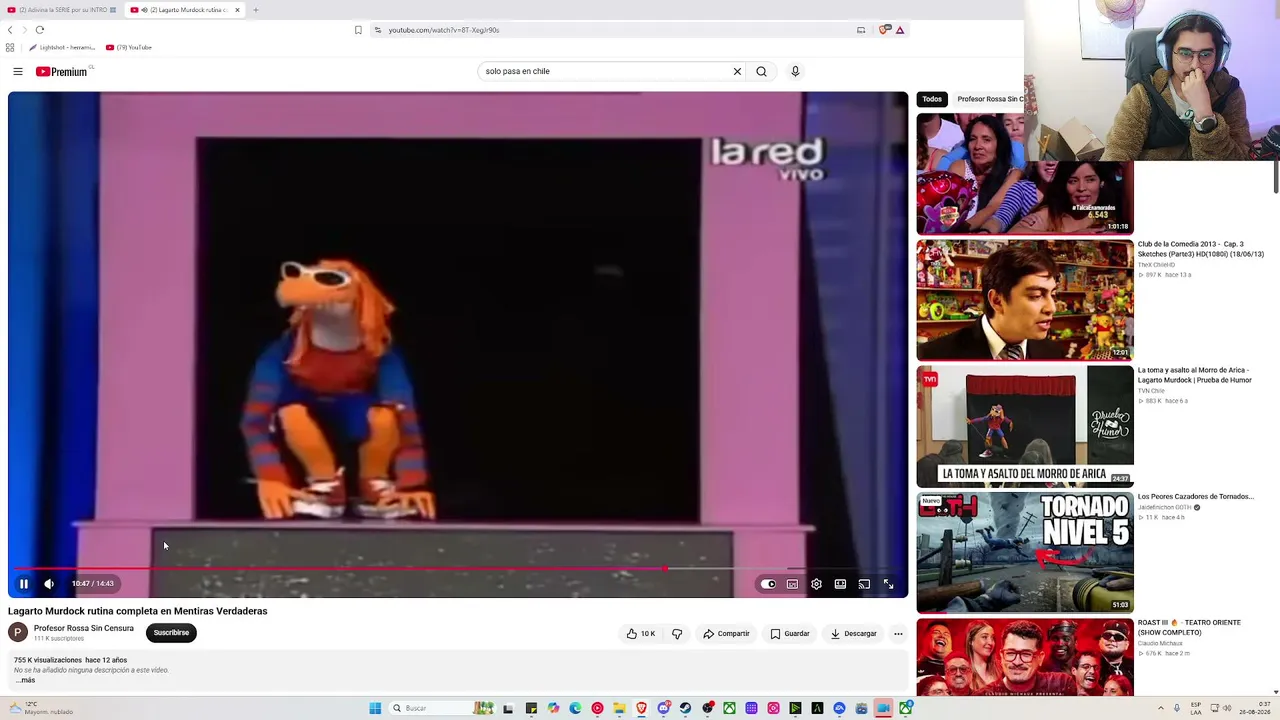Click the taskbar Buscar search box
The image size is (1280, 720).
(x=440, y=708)
